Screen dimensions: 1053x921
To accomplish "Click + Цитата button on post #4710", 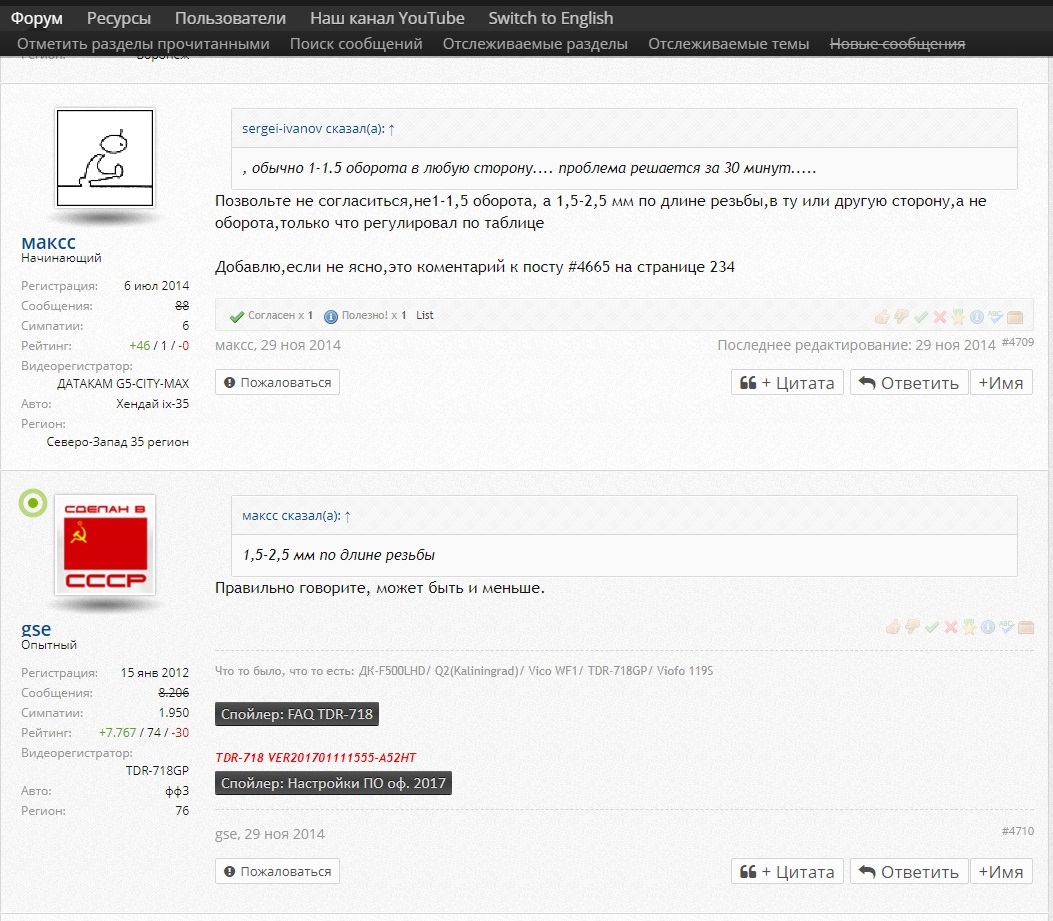I will [x=788, y=871].
